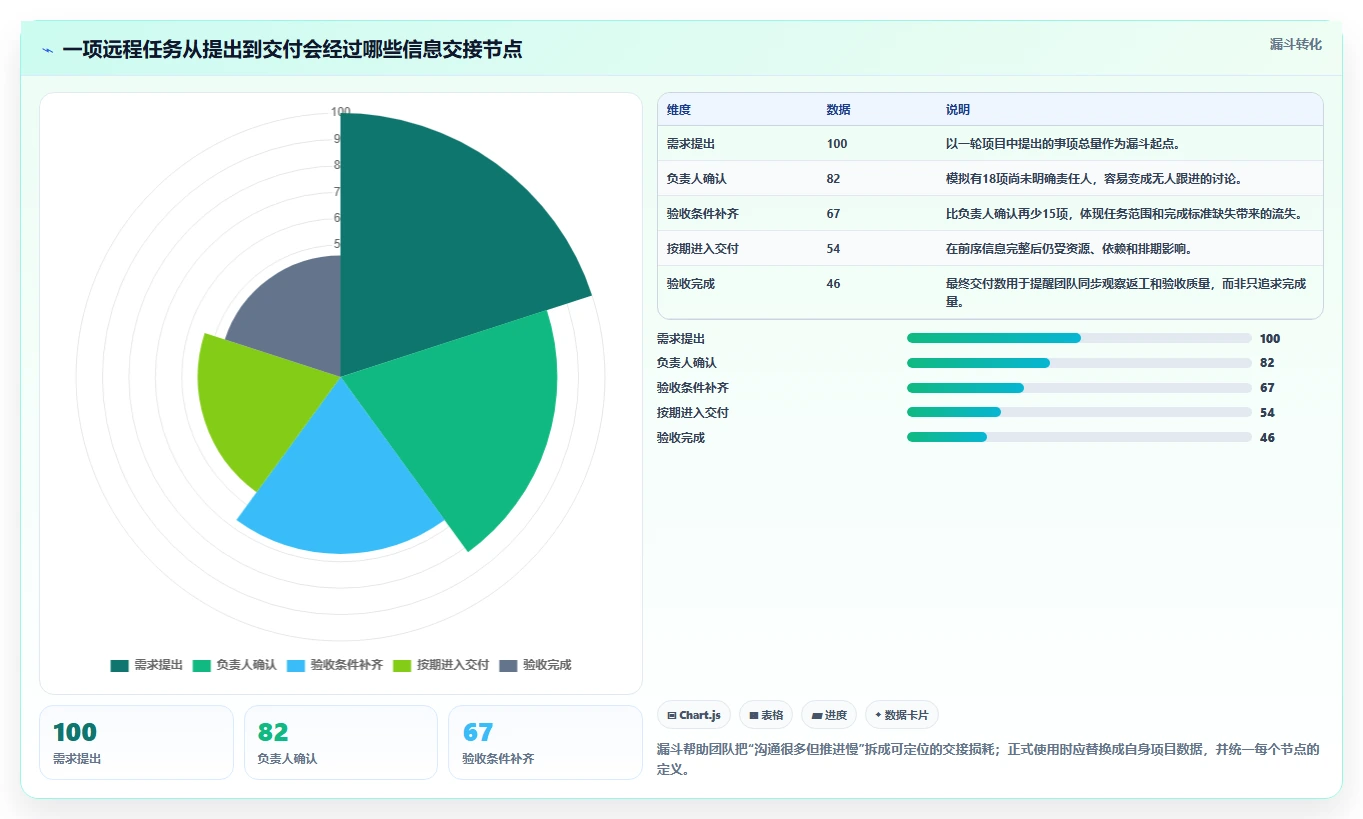The image size is (1363, 819).
Task: Click the table value 67
Action: pyautogui.click(x=834, y=214)
